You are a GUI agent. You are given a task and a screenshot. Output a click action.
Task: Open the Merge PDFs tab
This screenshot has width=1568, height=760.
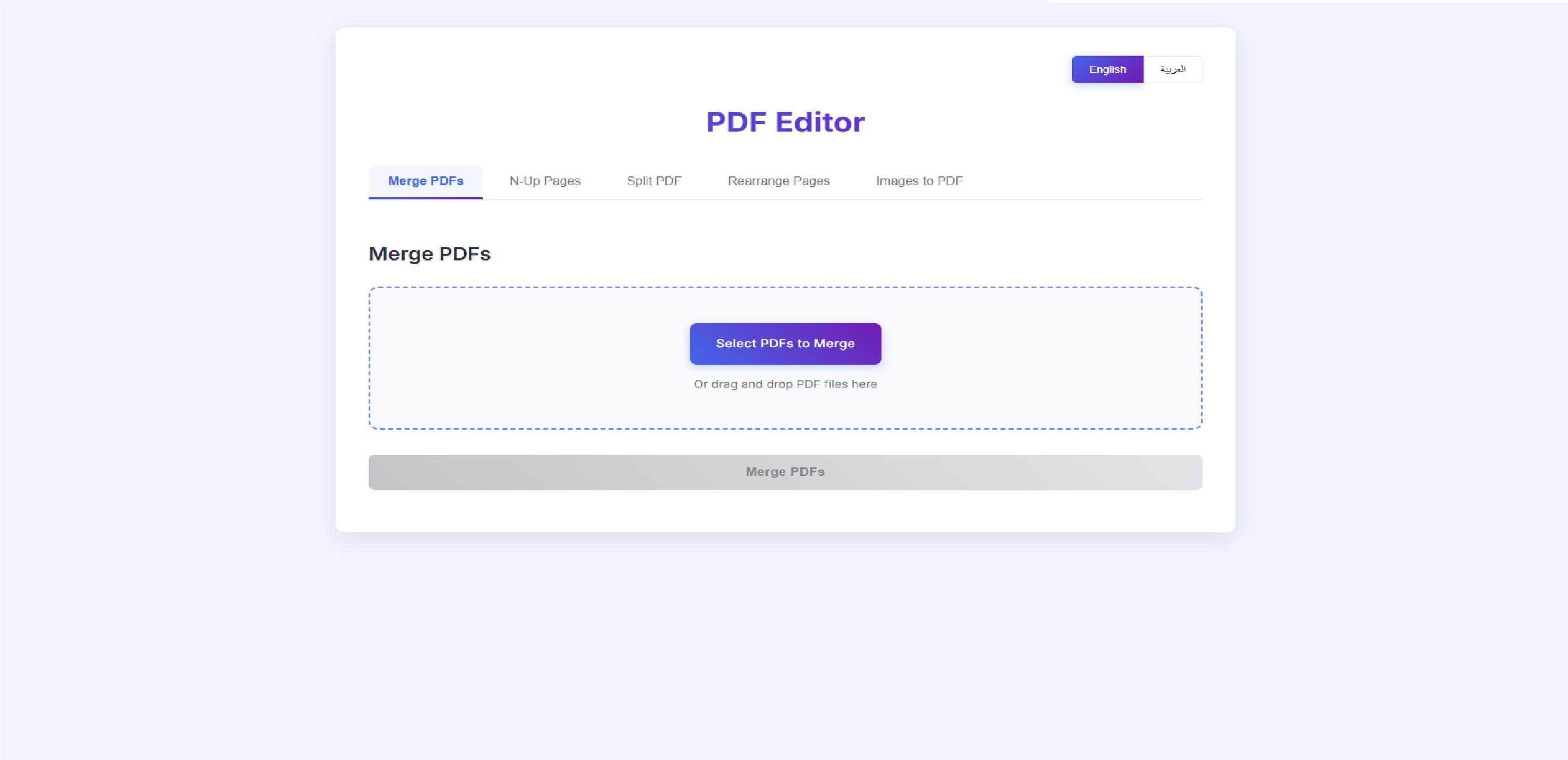pyautogui.click(x=425, y=181)
